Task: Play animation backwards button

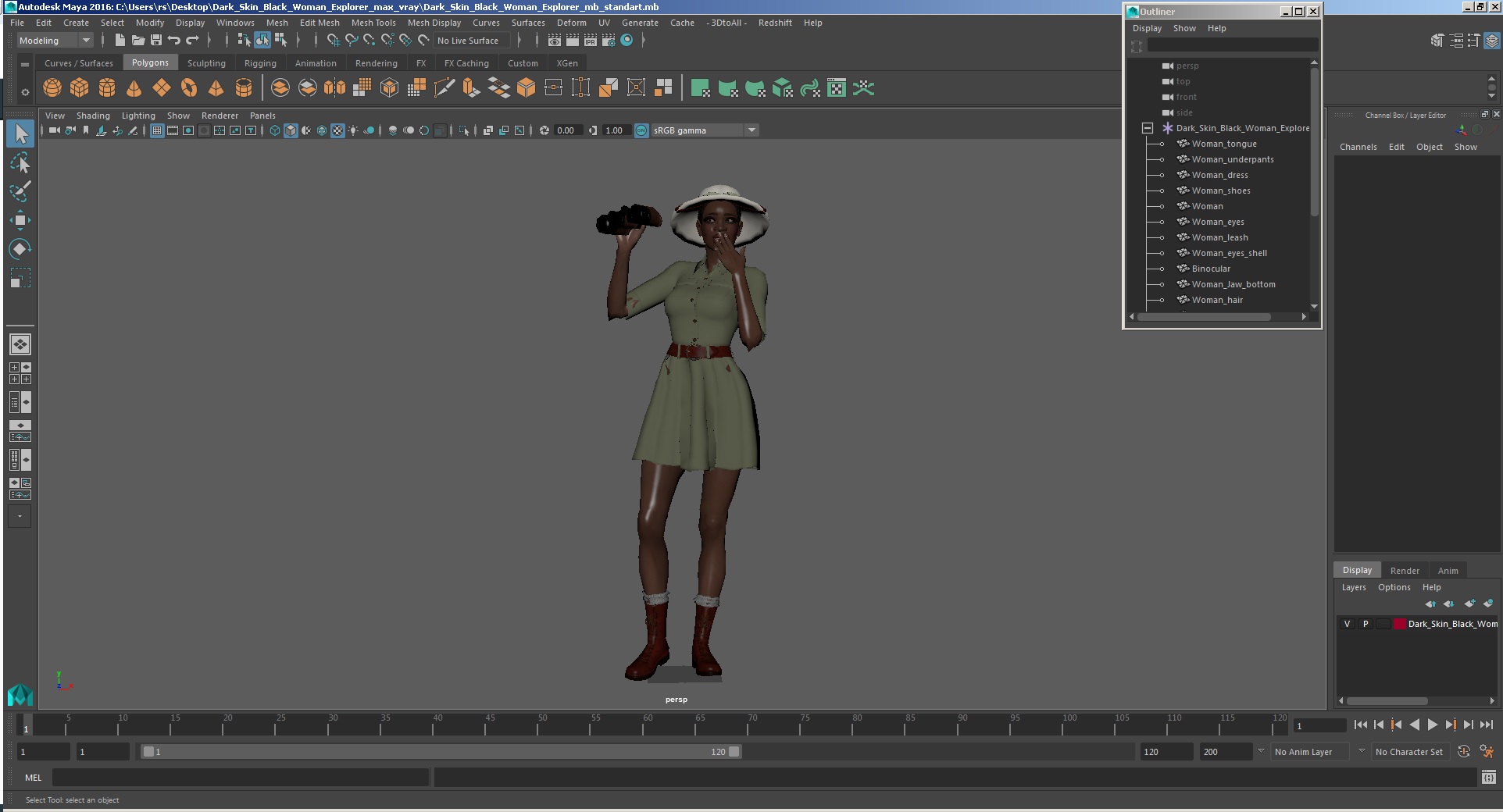Action: pyautogui.click(x=1414, y=725)
